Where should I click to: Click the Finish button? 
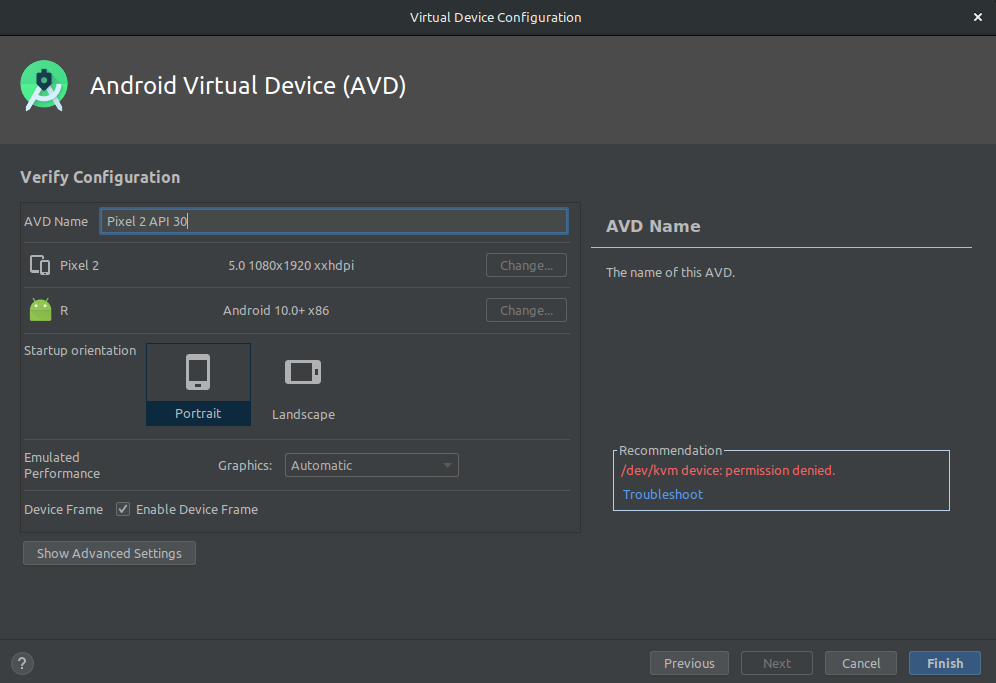945,663
